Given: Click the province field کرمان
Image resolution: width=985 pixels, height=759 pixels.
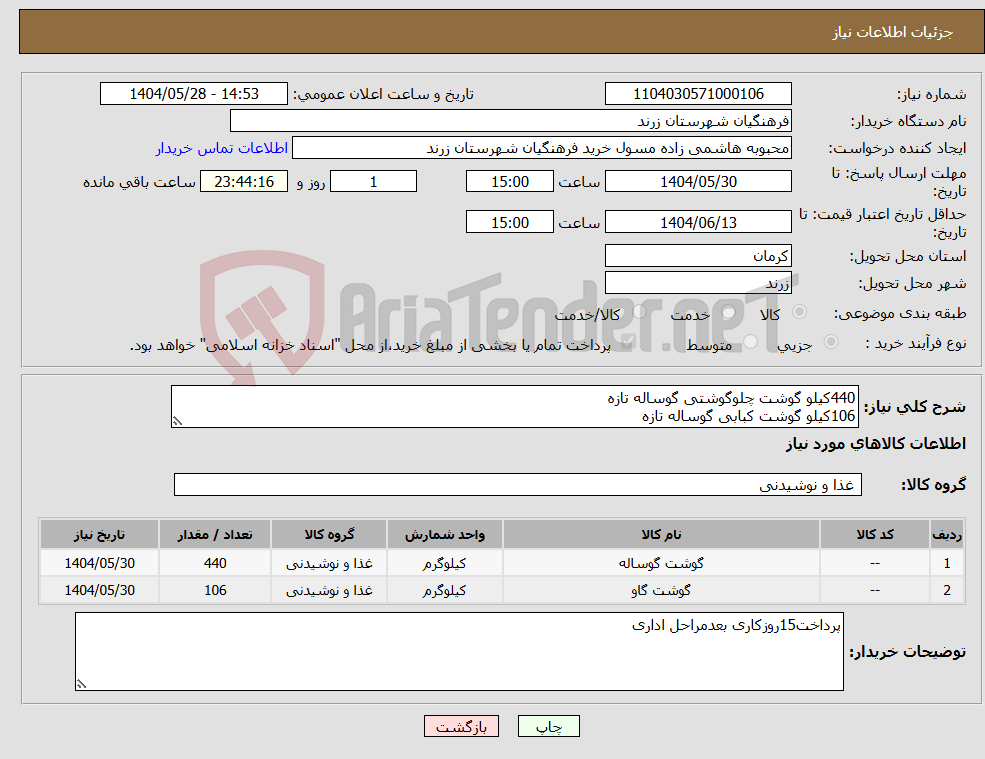Looking at the screenshot, I should tap(698, 256).
